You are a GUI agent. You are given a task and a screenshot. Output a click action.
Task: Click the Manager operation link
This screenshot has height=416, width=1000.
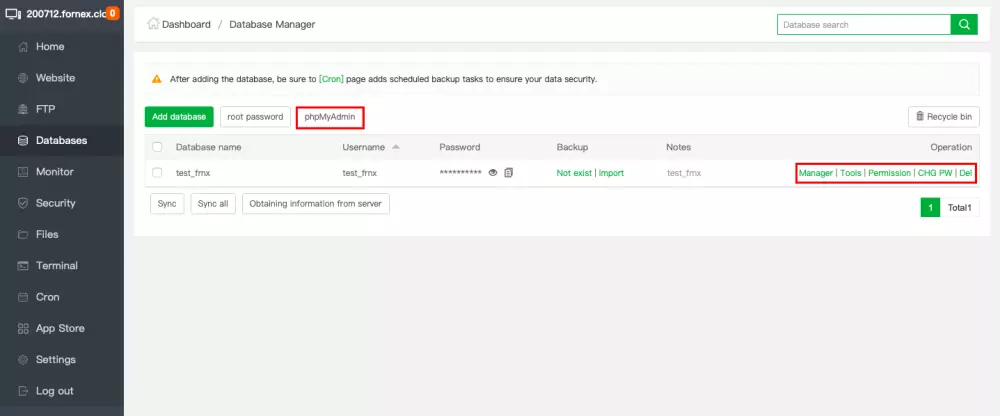coord(816,173)
